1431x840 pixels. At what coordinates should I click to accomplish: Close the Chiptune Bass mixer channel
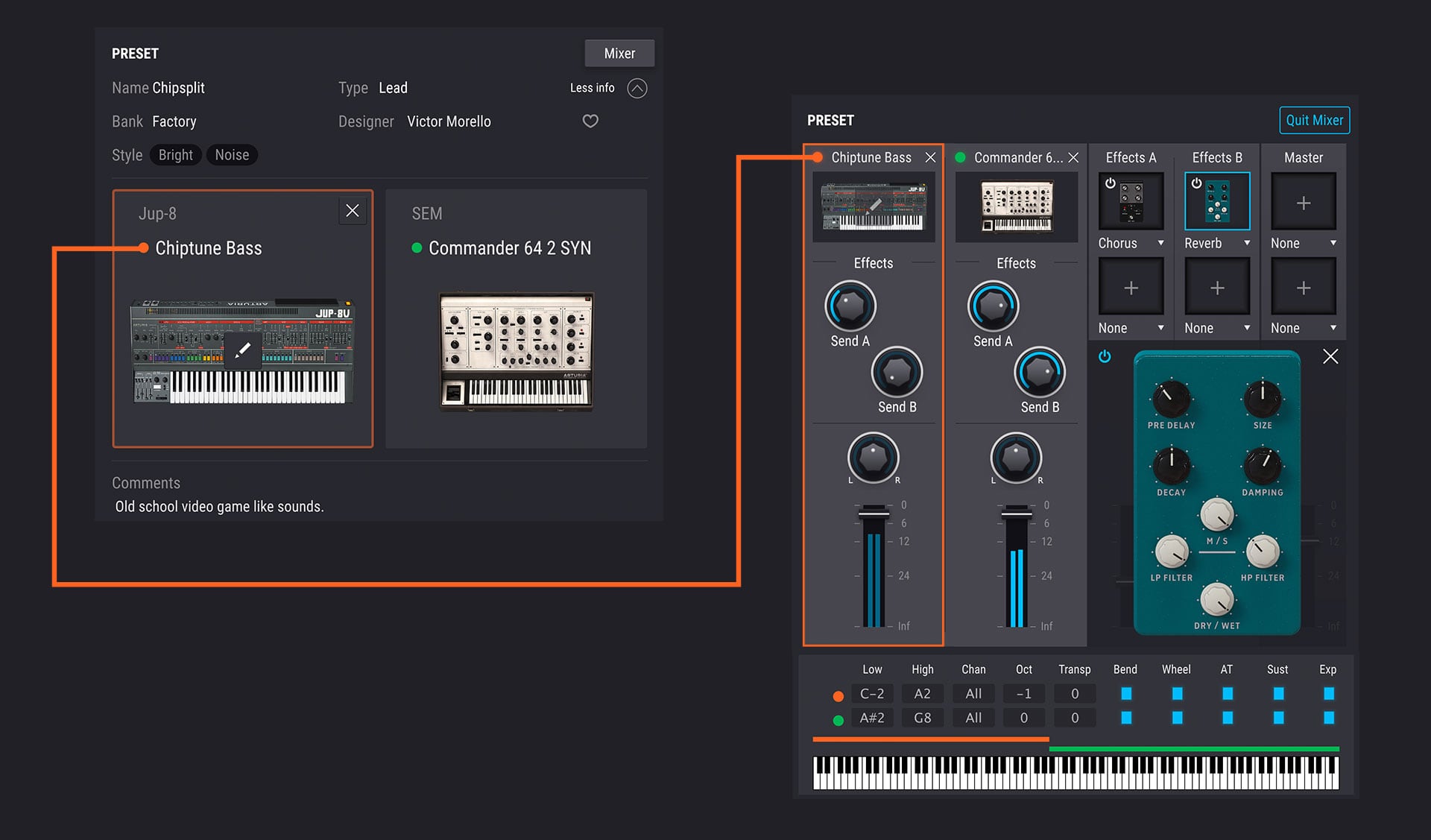click(x=930, y=157)
